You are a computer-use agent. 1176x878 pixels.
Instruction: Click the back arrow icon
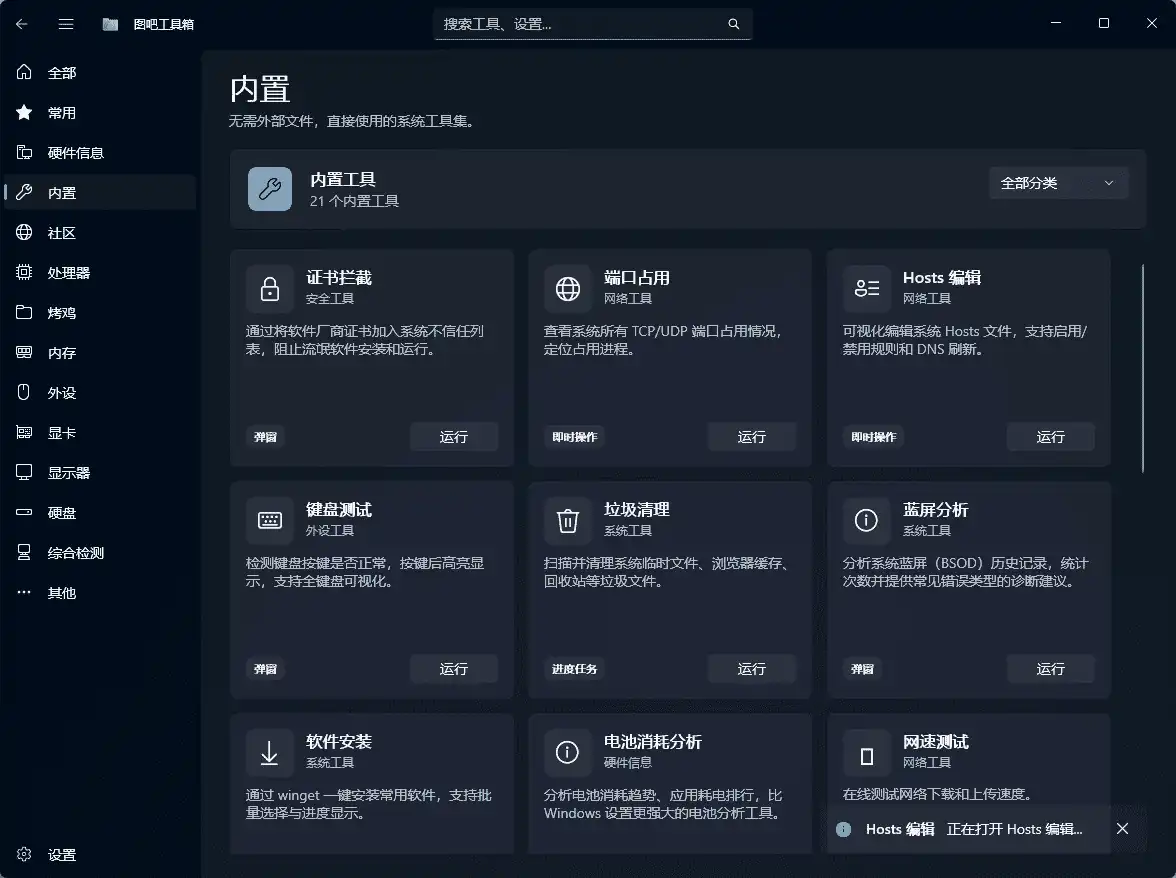22,24
